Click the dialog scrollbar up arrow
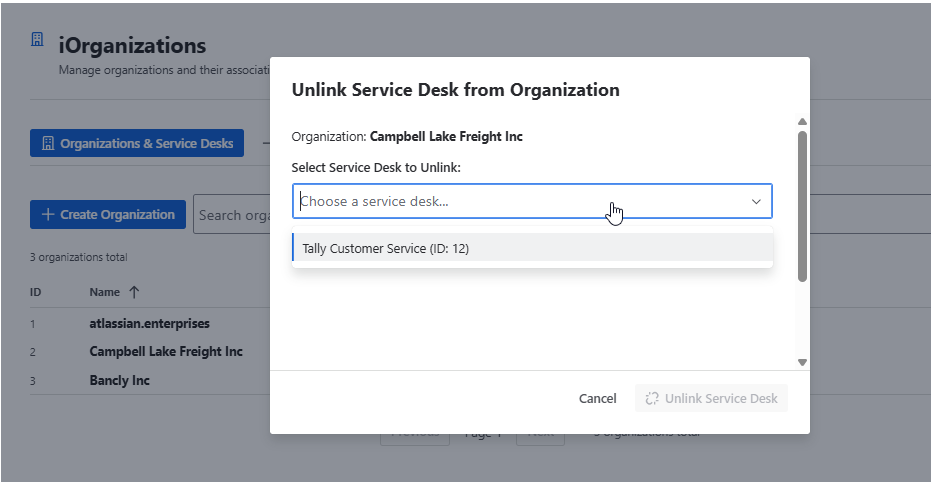Screen dimensions: 931x482 [802, 121]
